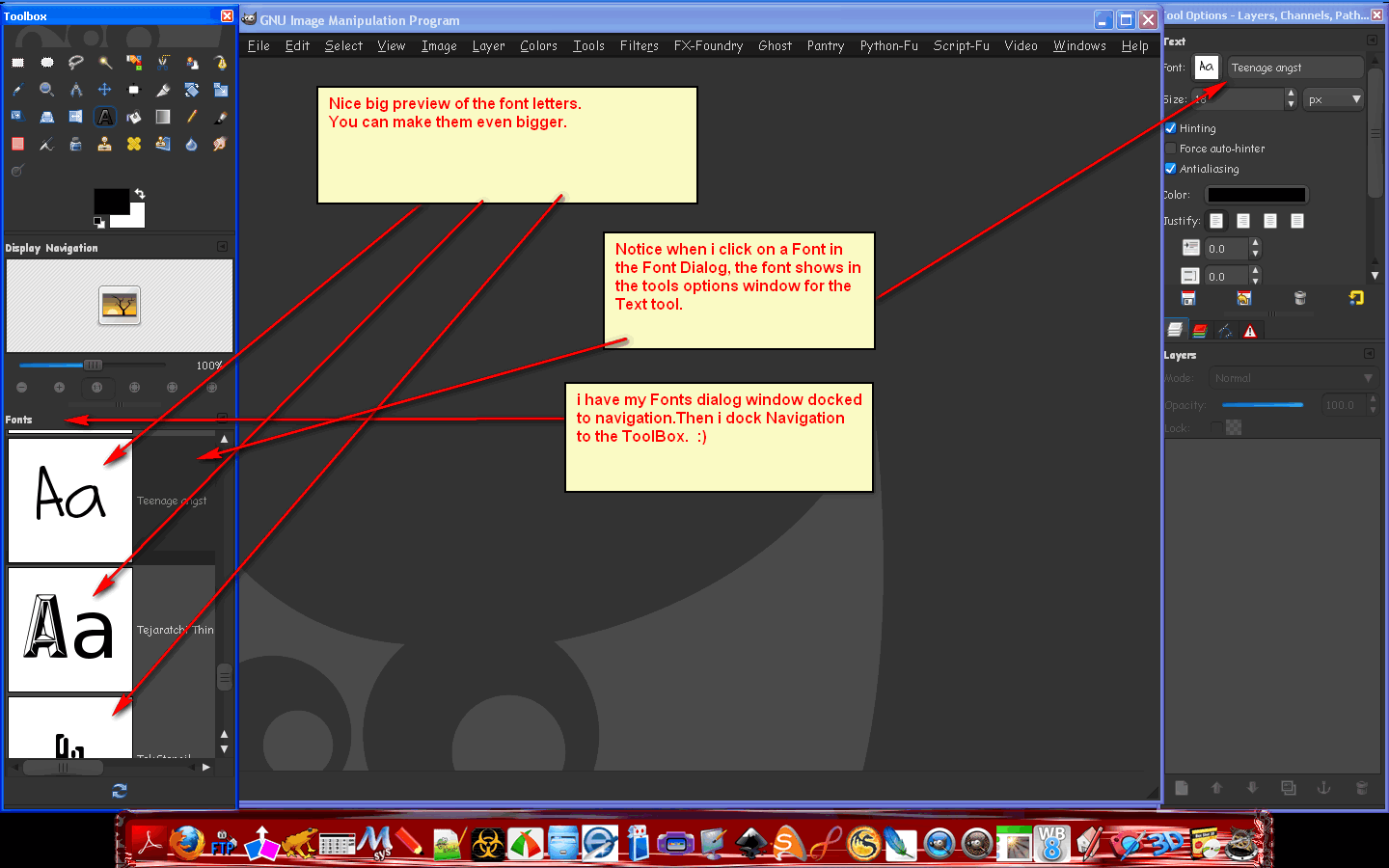Select the Scissors Select tool
The image size is (1389, 868).
[163, 63]
